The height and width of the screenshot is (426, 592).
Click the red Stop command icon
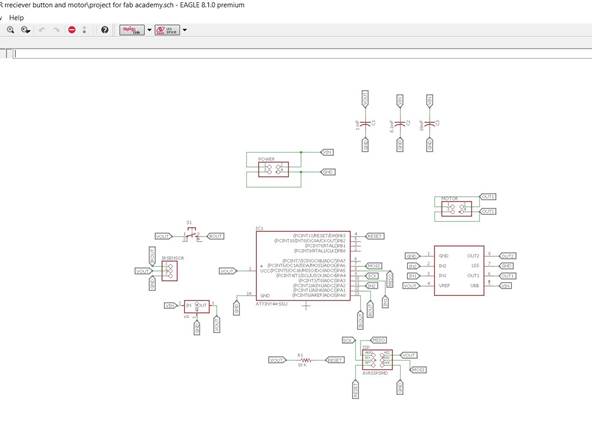click(72, 30)
